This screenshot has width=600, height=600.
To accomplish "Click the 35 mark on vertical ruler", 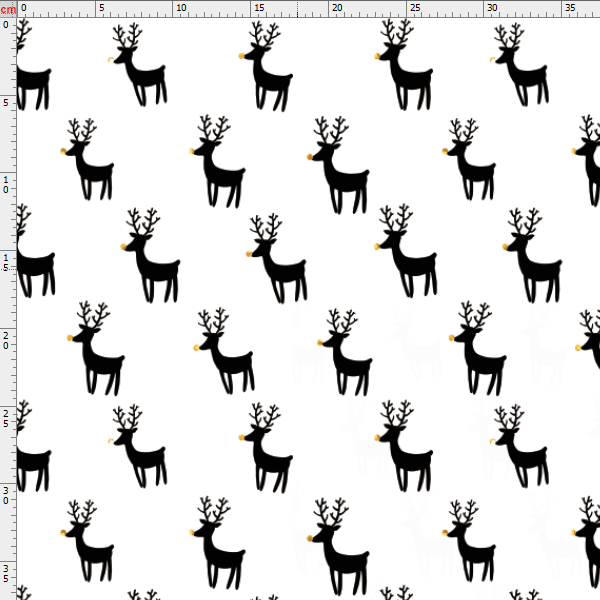I will [x=6, y=574].
